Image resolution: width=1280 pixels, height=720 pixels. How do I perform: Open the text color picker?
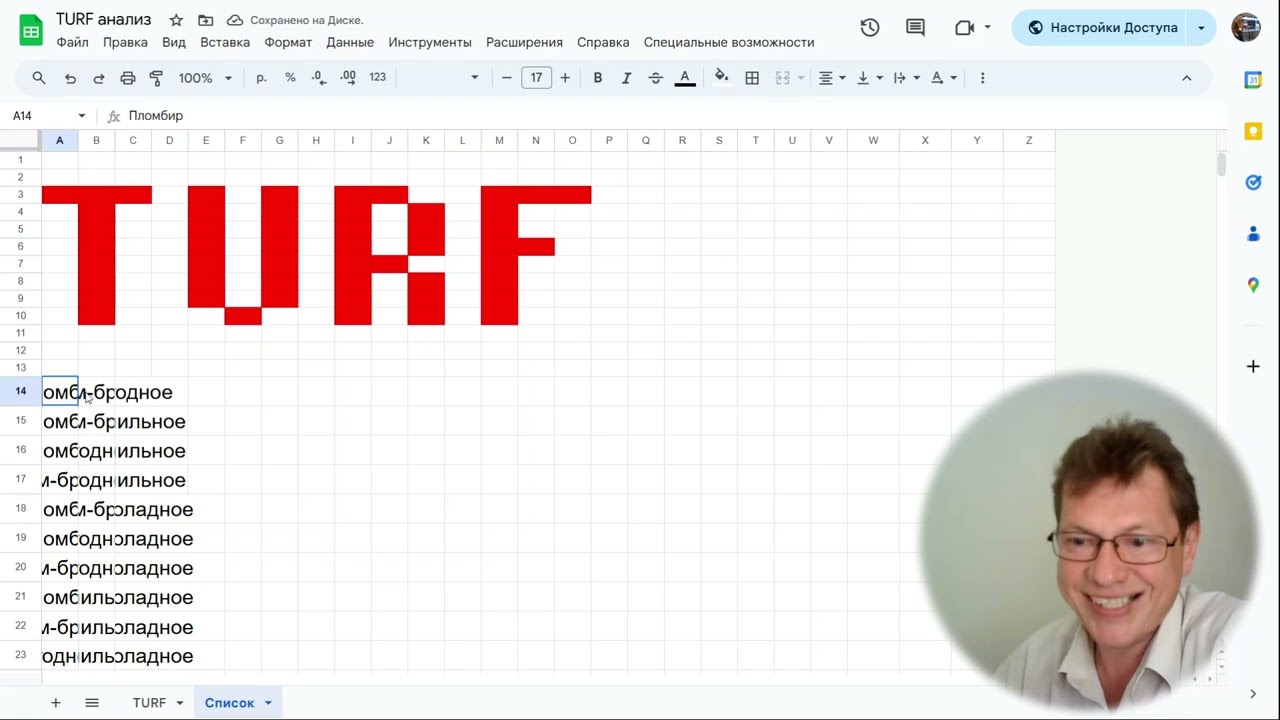[685, 77]
